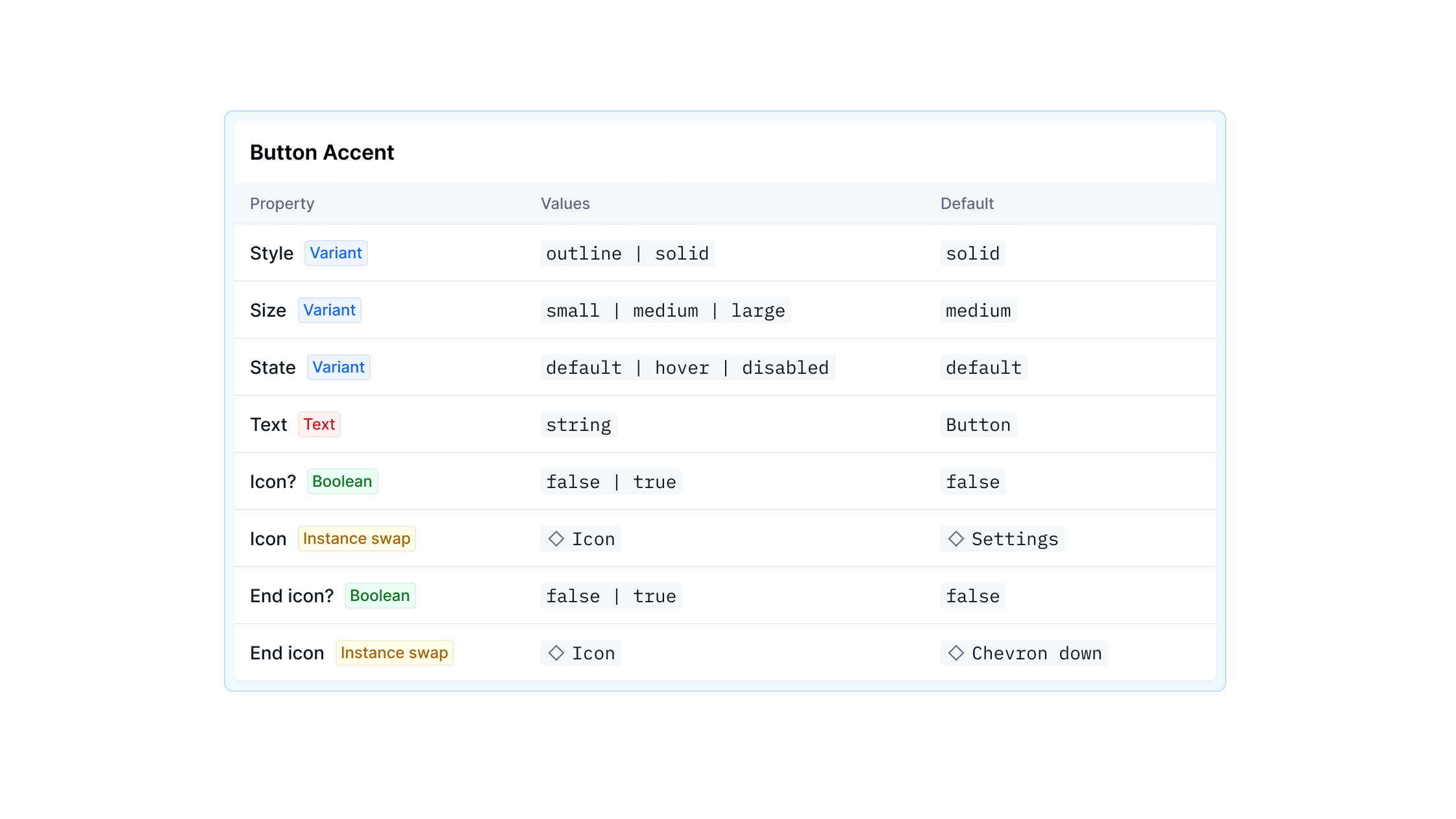Click the Instance swap badge in the End icon row

(394, 653)
